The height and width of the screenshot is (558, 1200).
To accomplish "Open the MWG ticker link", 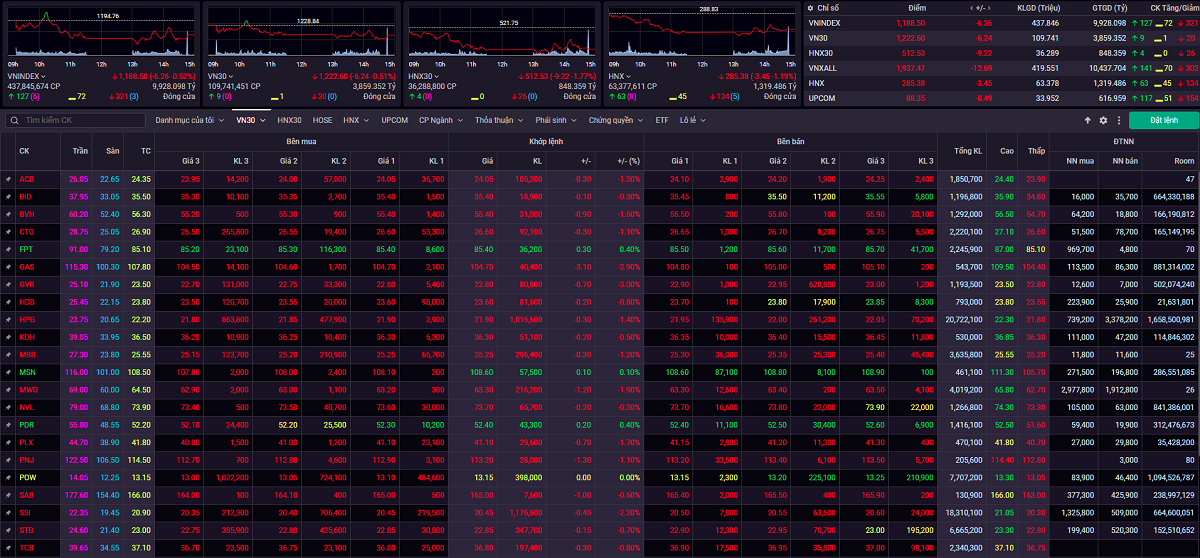I will tap(28, 389).
